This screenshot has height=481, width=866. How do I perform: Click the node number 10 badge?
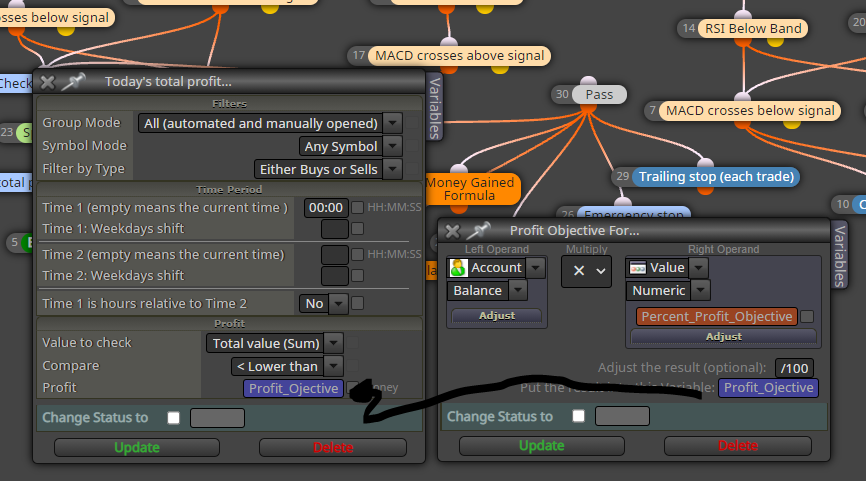(843, 204)
